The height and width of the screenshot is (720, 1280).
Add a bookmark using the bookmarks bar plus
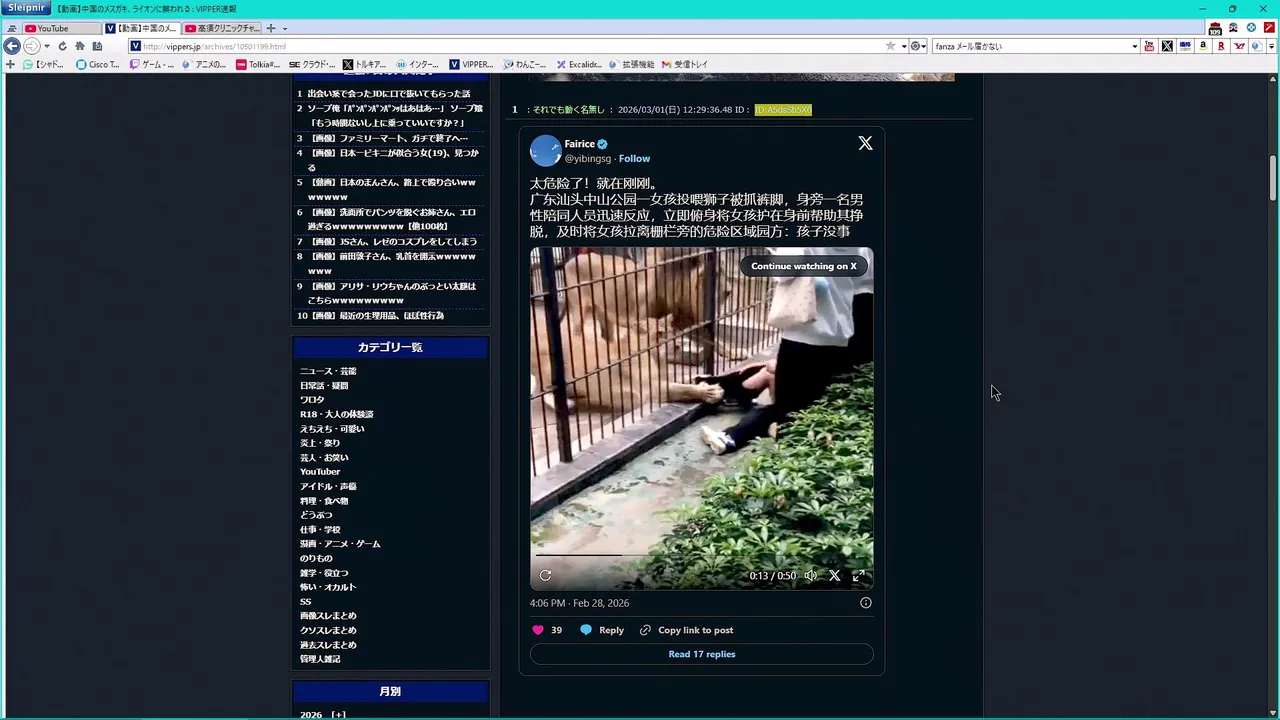(x=11, y=64)
